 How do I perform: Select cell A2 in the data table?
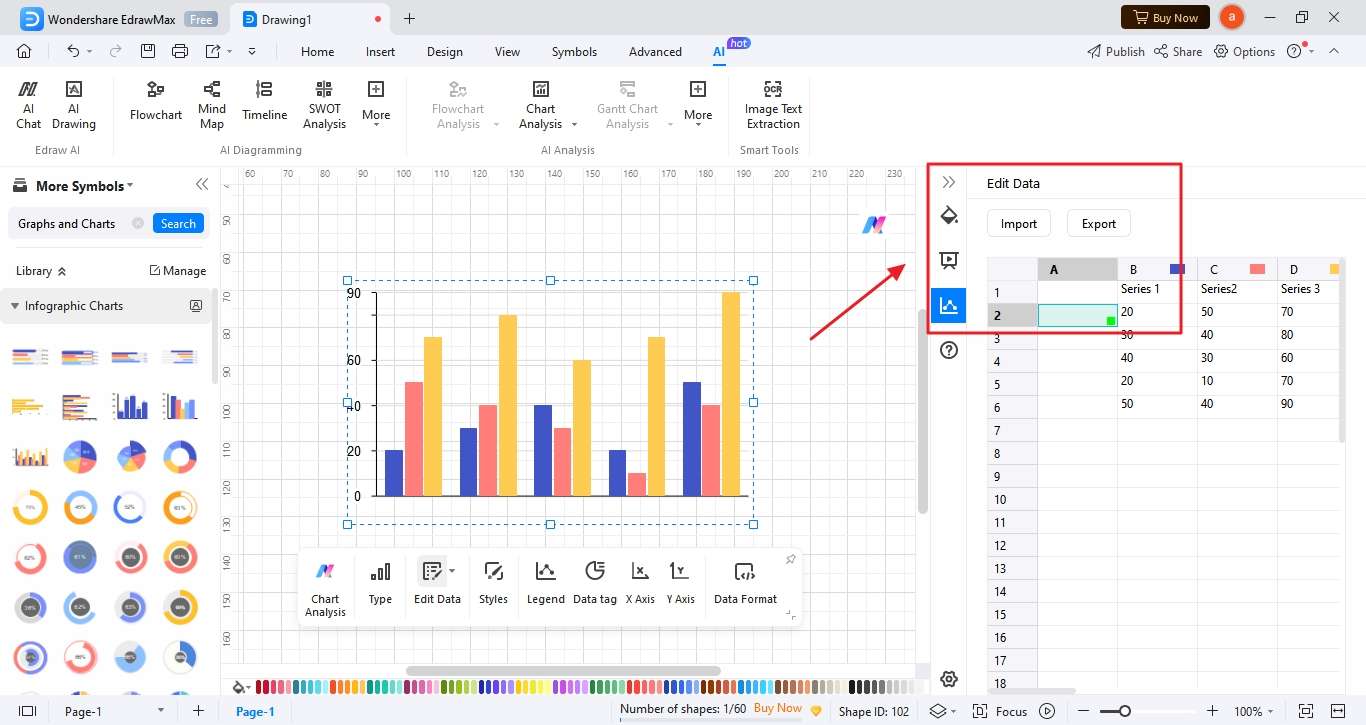1077,315
